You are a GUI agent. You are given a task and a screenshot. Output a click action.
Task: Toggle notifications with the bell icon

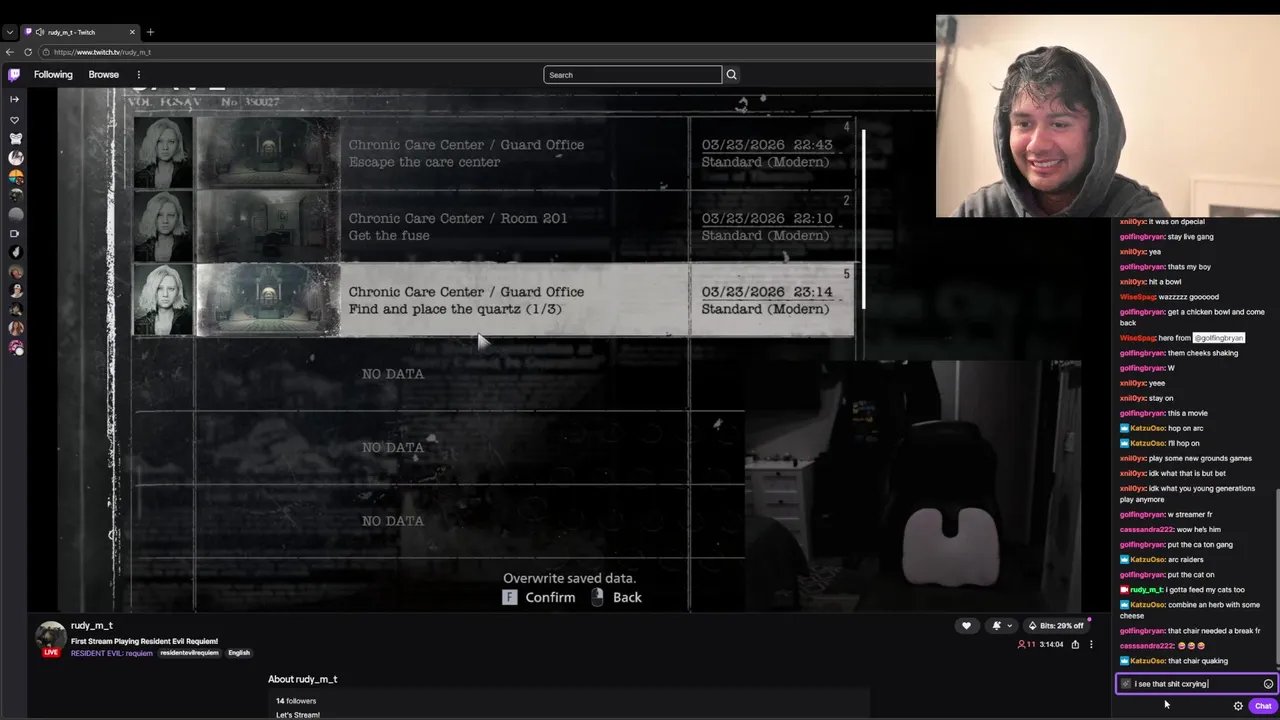(996, 626)
